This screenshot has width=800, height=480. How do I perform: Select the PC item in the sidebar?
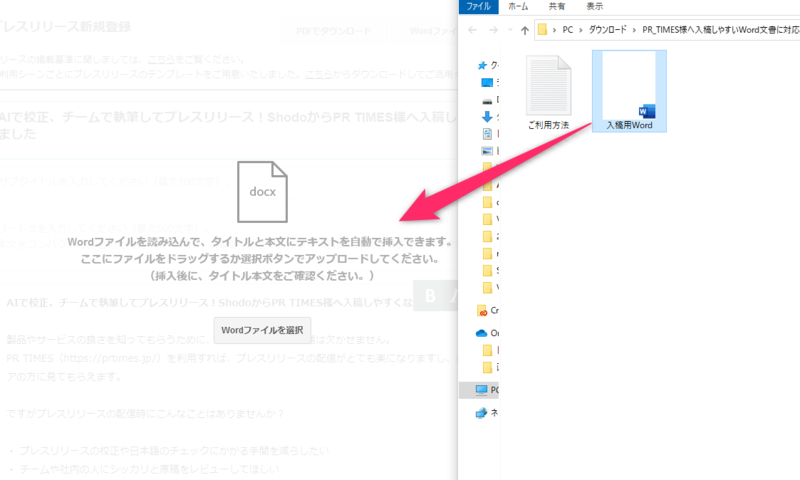tap(480, 390)
